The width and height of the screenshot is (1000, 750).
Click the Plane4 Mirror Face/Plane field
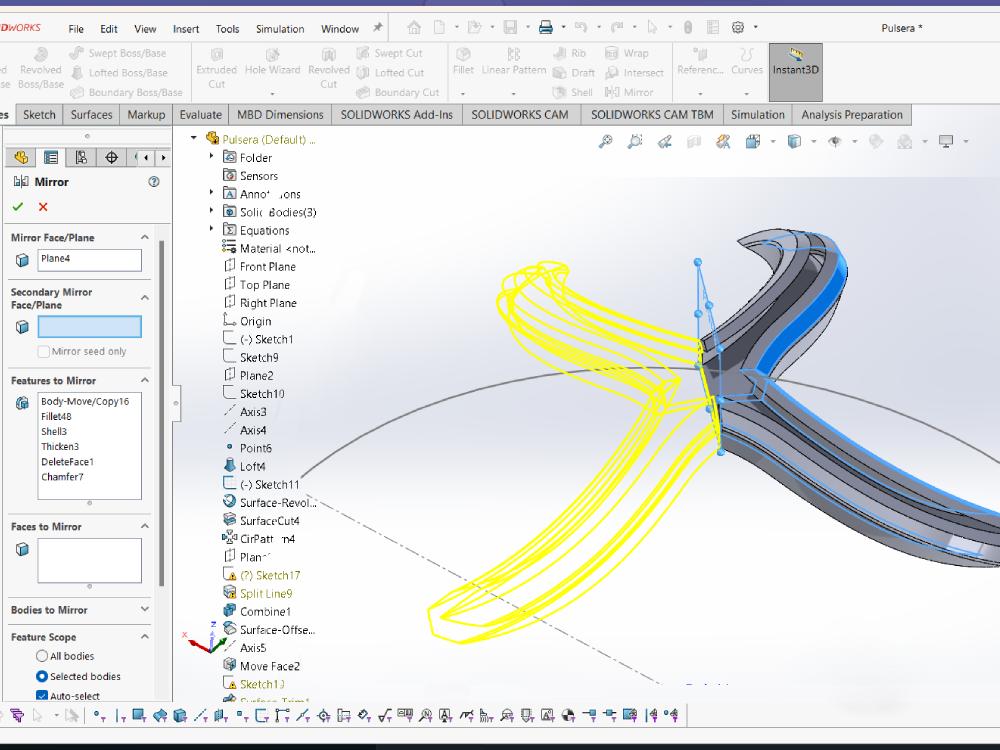point(89,260)
